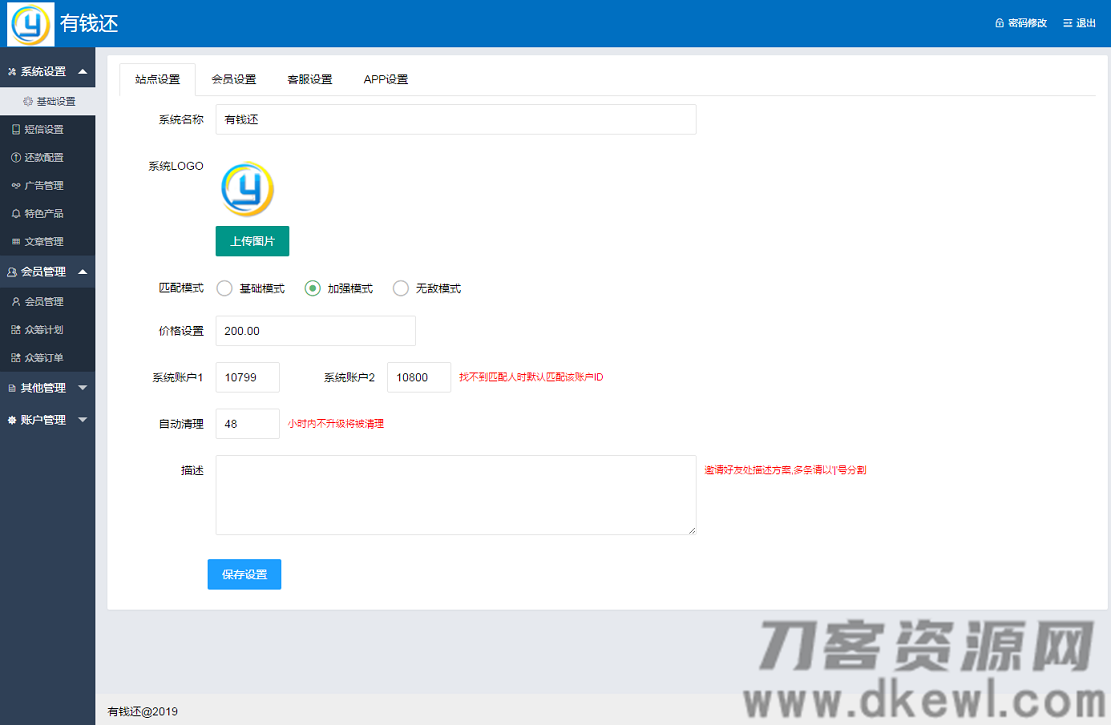The image size is (1111, 725).
Task: Click the 上传图片 upload button
Action: pyautogui.click(x=252, y=241)
